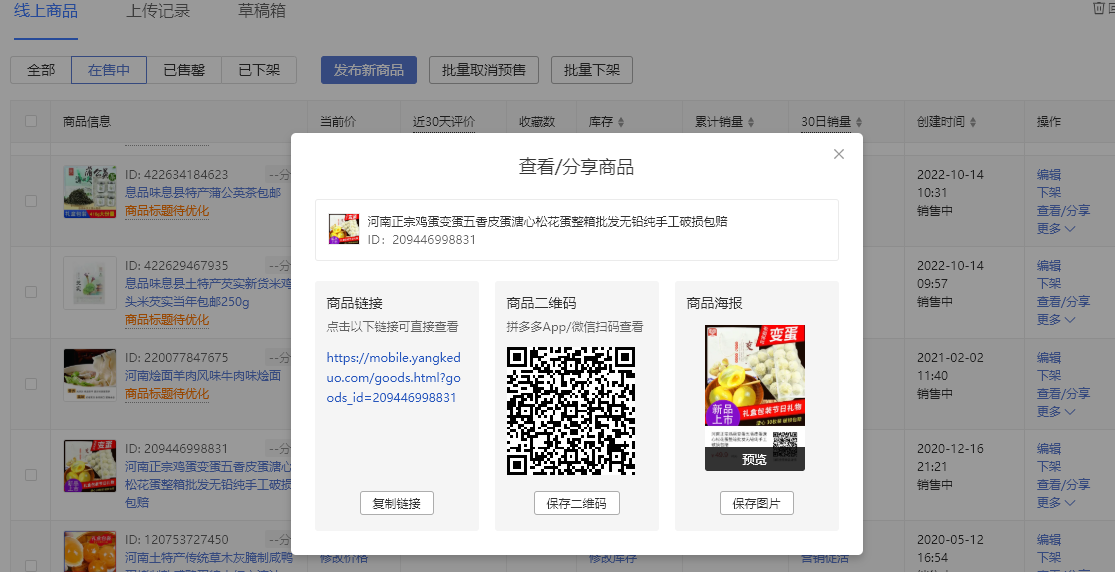Click 保存图片 button

coord(757,503)
